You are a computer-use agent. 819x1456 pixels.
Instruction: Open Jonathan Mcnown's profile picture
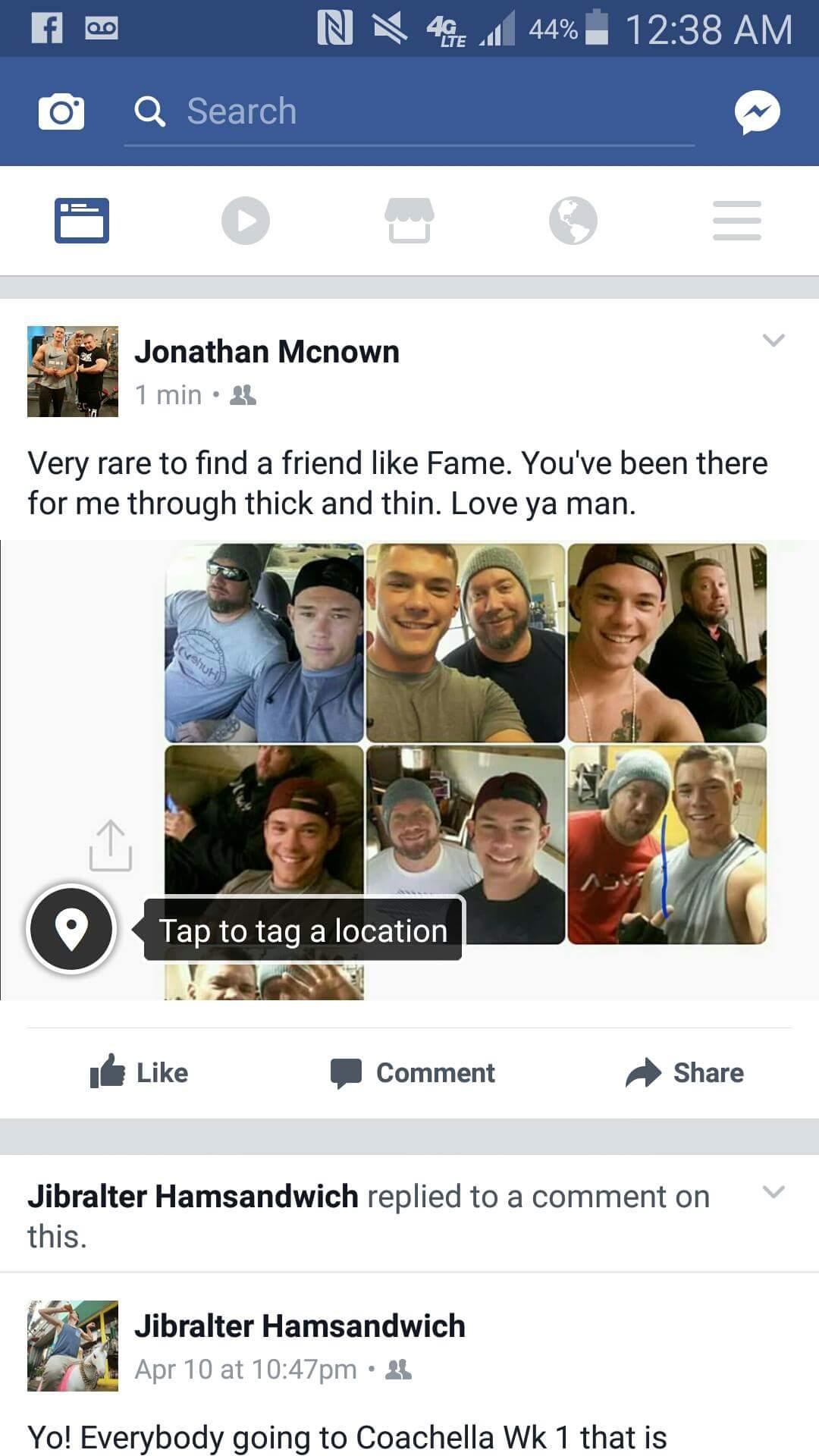click(73, 372)
